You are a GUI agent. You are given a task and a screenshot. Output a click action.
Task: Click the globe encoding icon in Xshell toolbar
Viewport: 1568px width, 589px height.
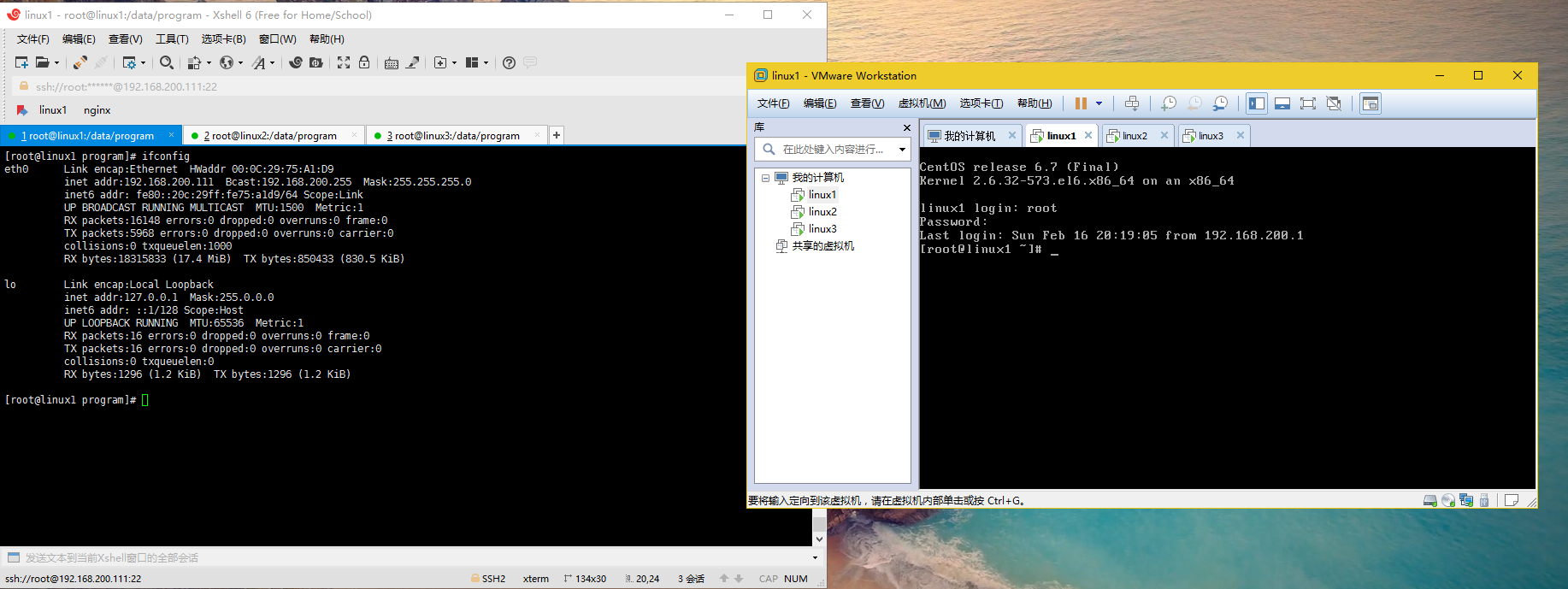pyautogui.click(x=227, y=62)
